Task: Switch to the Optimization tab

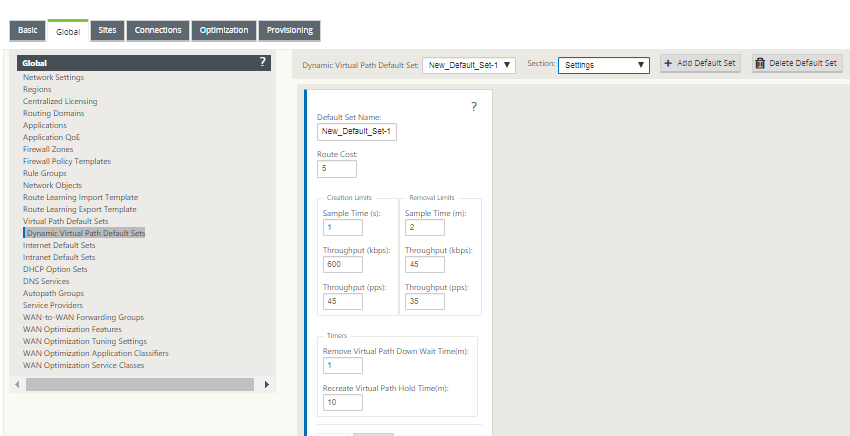Action: pos(223,30)
